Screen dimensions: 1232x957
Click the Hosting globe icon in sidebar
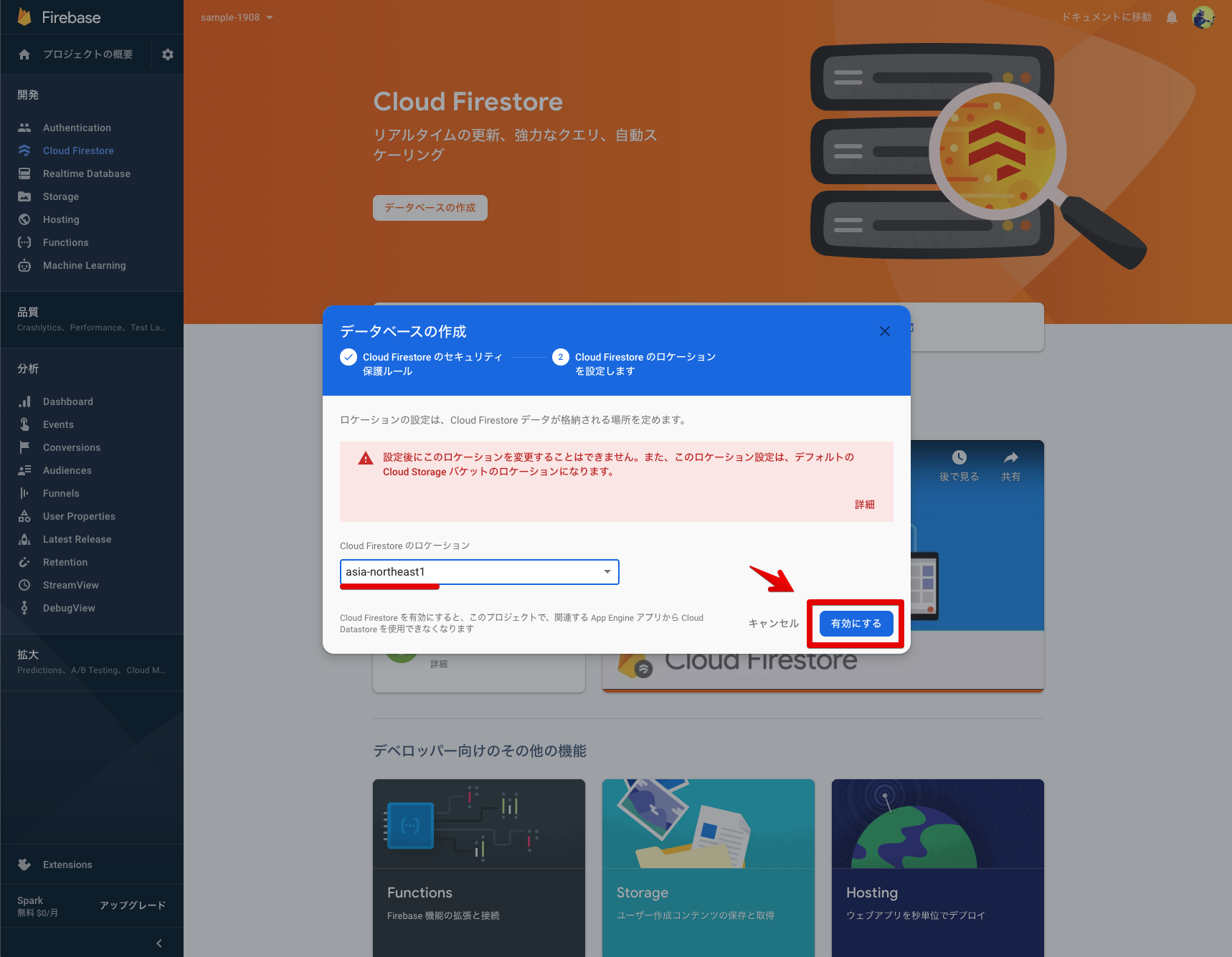pos(24,219)
